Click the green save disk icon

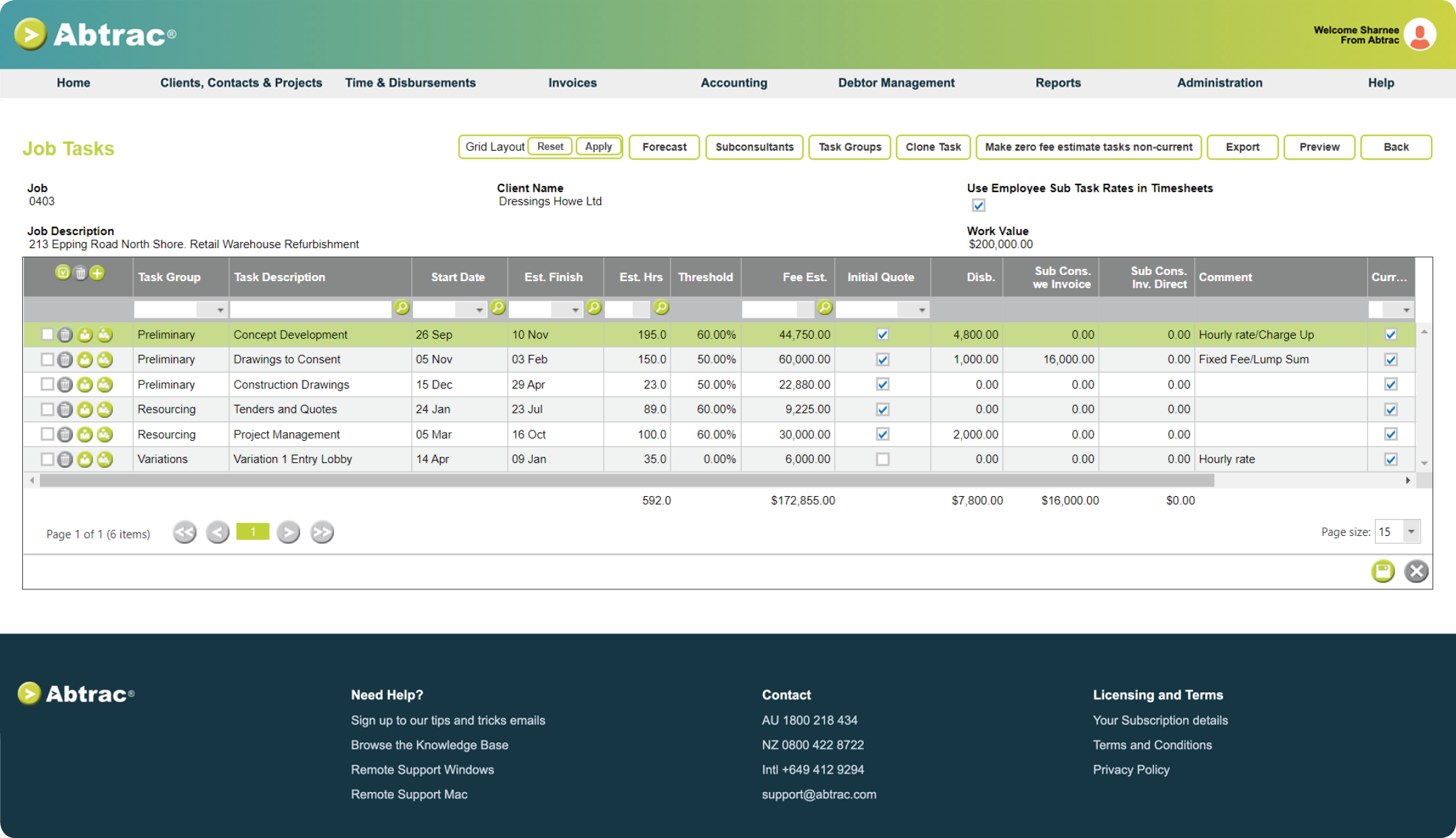click(x=1383, y=571)
